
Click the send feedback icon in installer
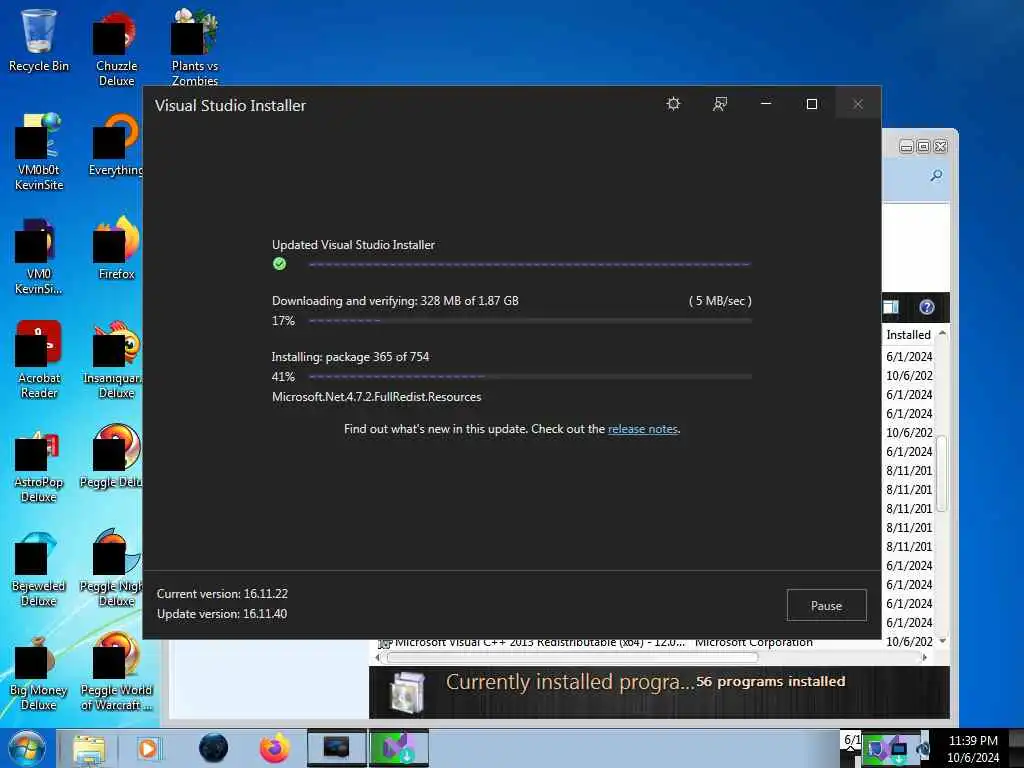coord(720,104)
